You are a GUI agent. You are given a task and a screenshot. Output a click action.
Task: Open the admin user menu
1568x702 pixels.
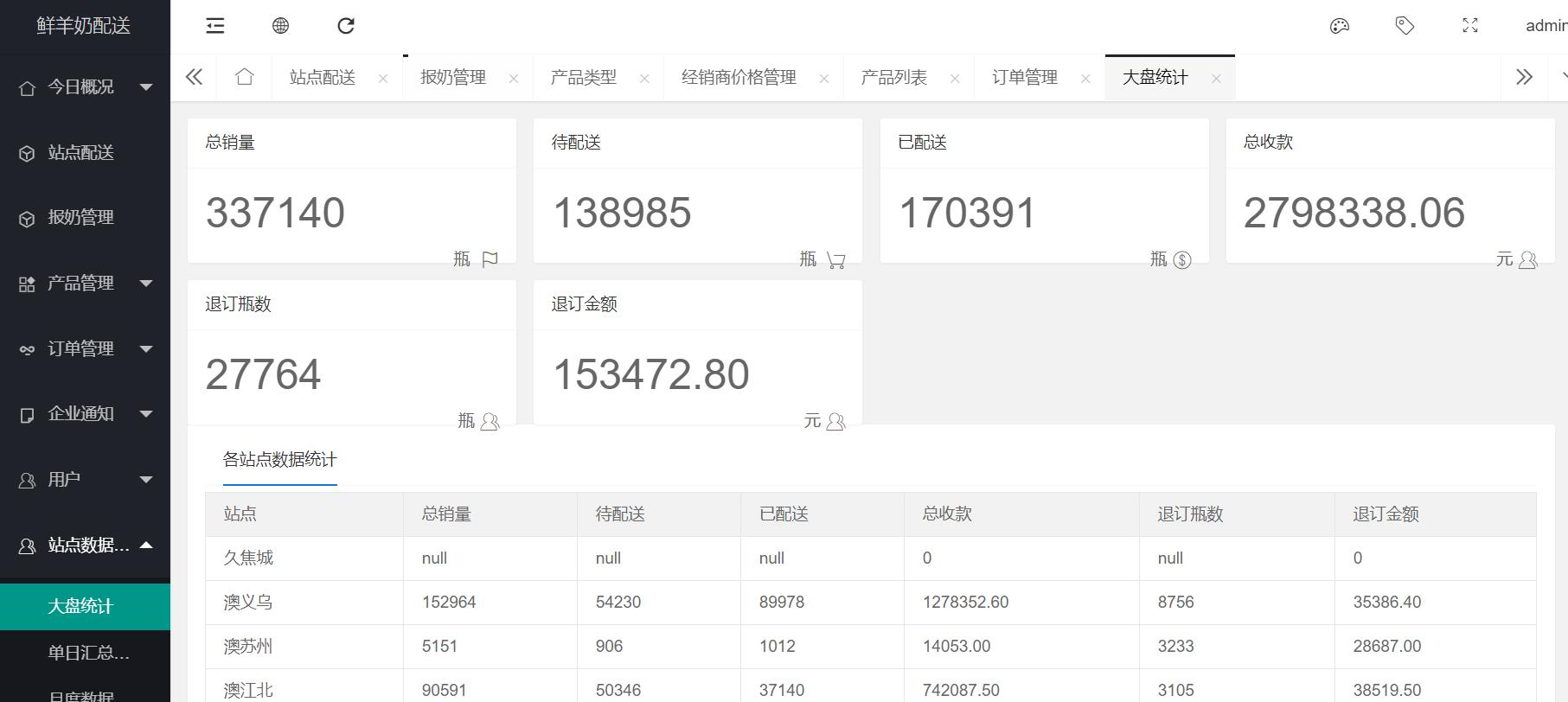point(1546,26)
